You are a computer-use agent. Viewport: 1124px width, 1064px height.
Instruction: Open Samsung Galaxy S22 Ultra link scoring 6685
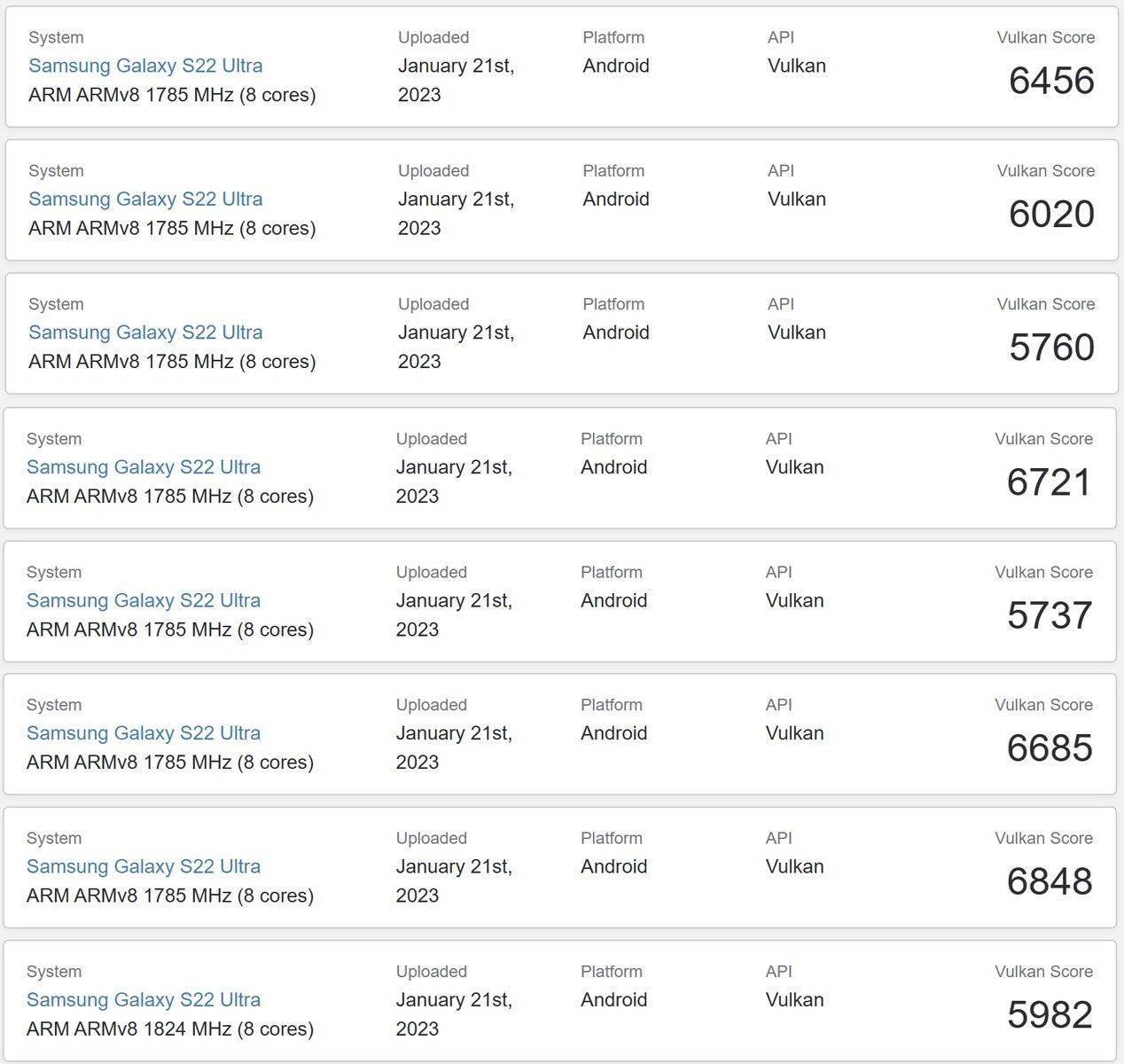point(144,733)
